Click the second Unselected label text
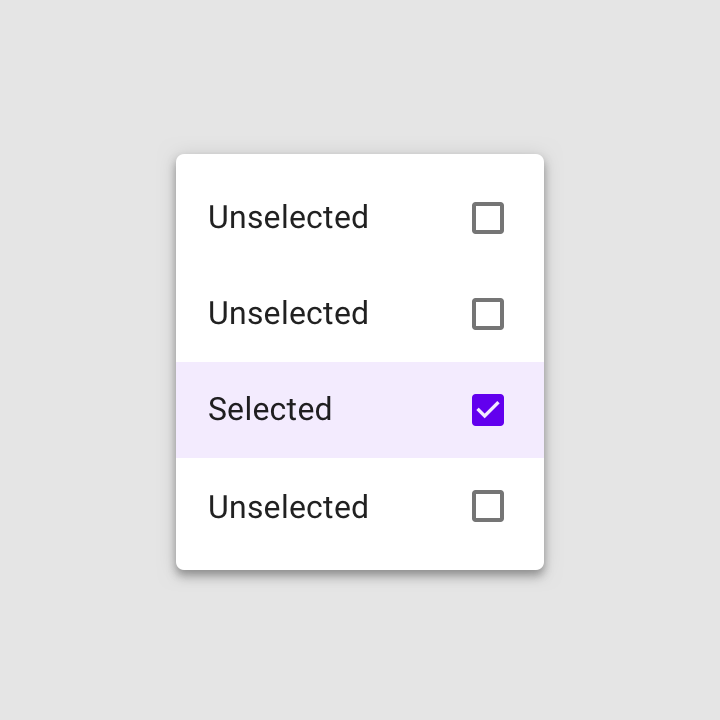Image resolution: width=720 pixels, height=720 pixels. 288,313
